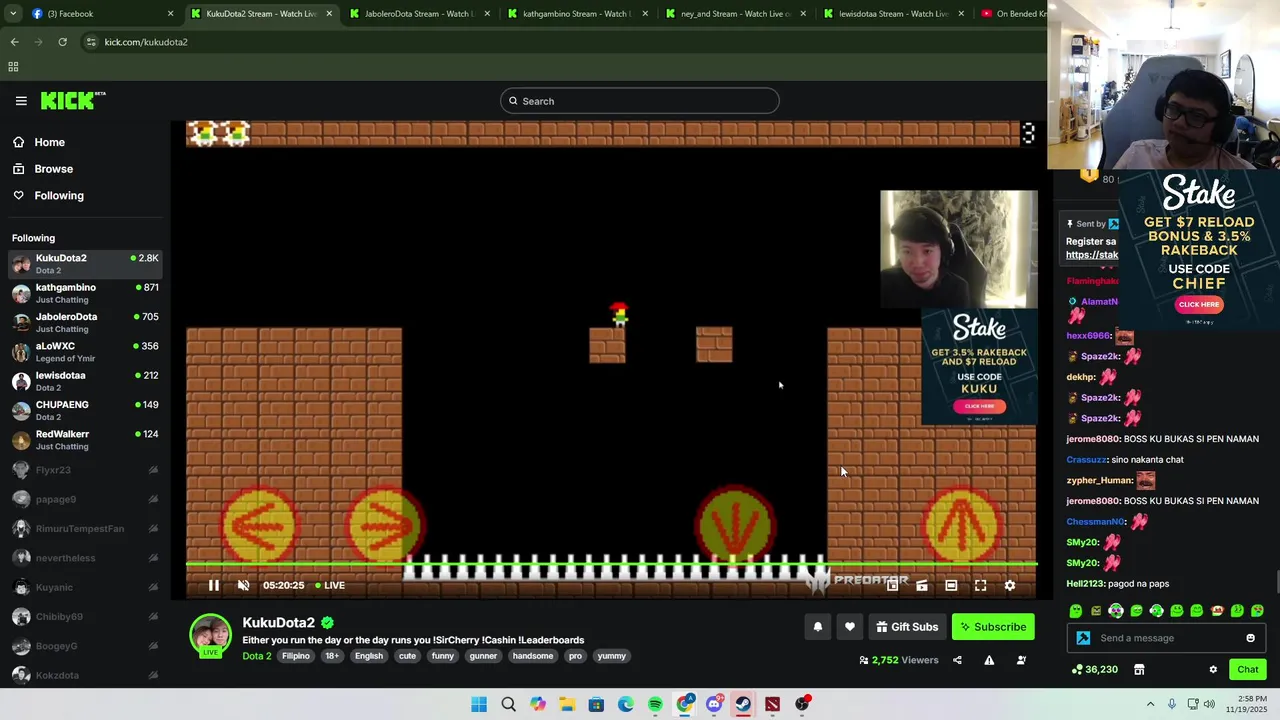Viewport: 1280px width, 720px height.
Task: Go back in browser history
Action: coord(14,42)
